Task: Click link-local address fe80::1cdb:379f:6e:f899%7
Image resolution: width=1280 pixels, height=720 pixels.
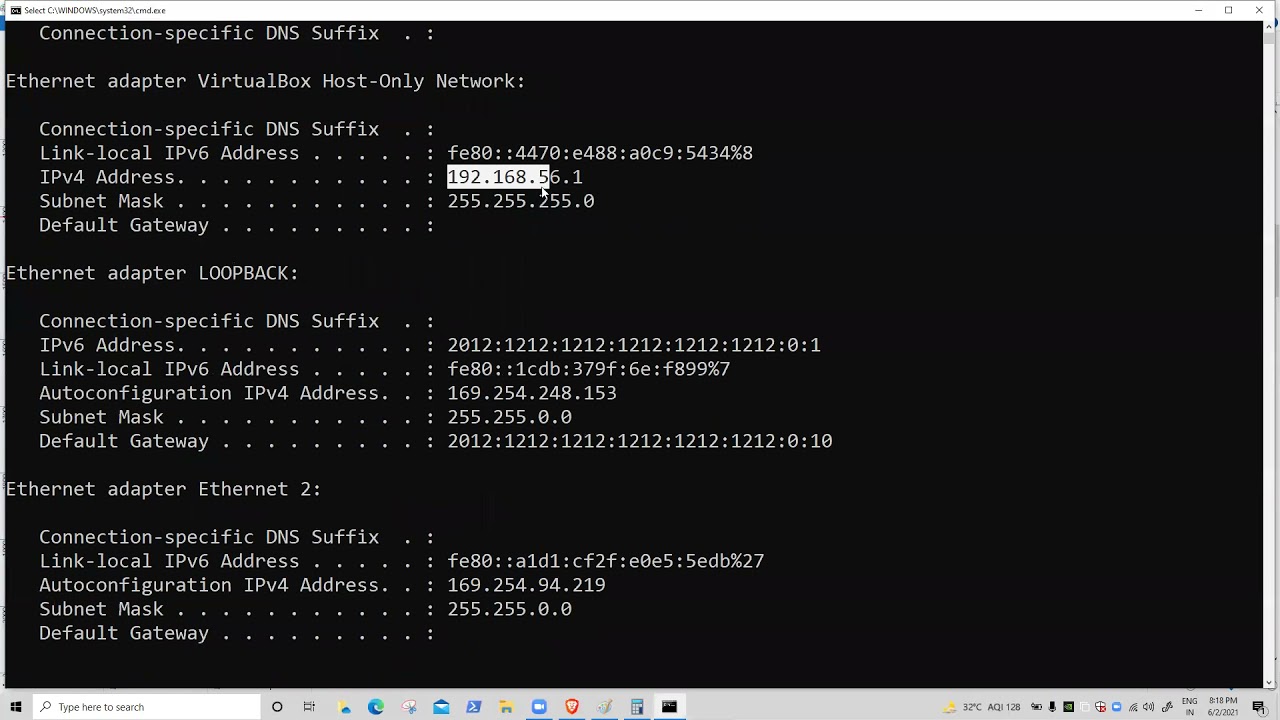Action: 588,369
